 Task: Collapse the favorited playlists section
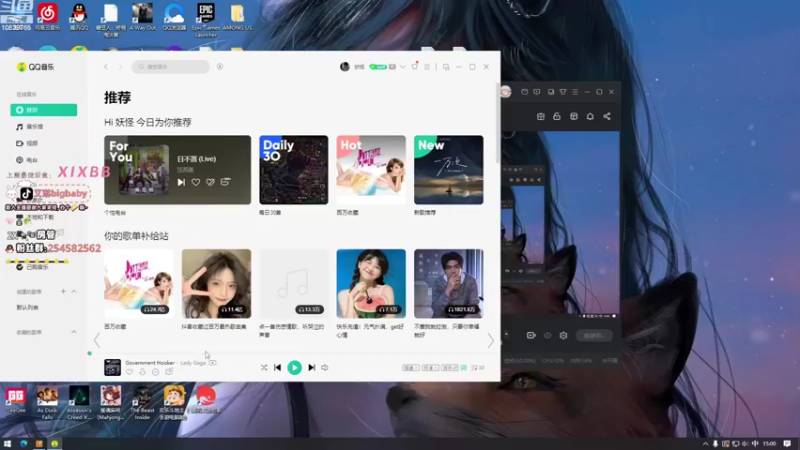coord(74,332)
